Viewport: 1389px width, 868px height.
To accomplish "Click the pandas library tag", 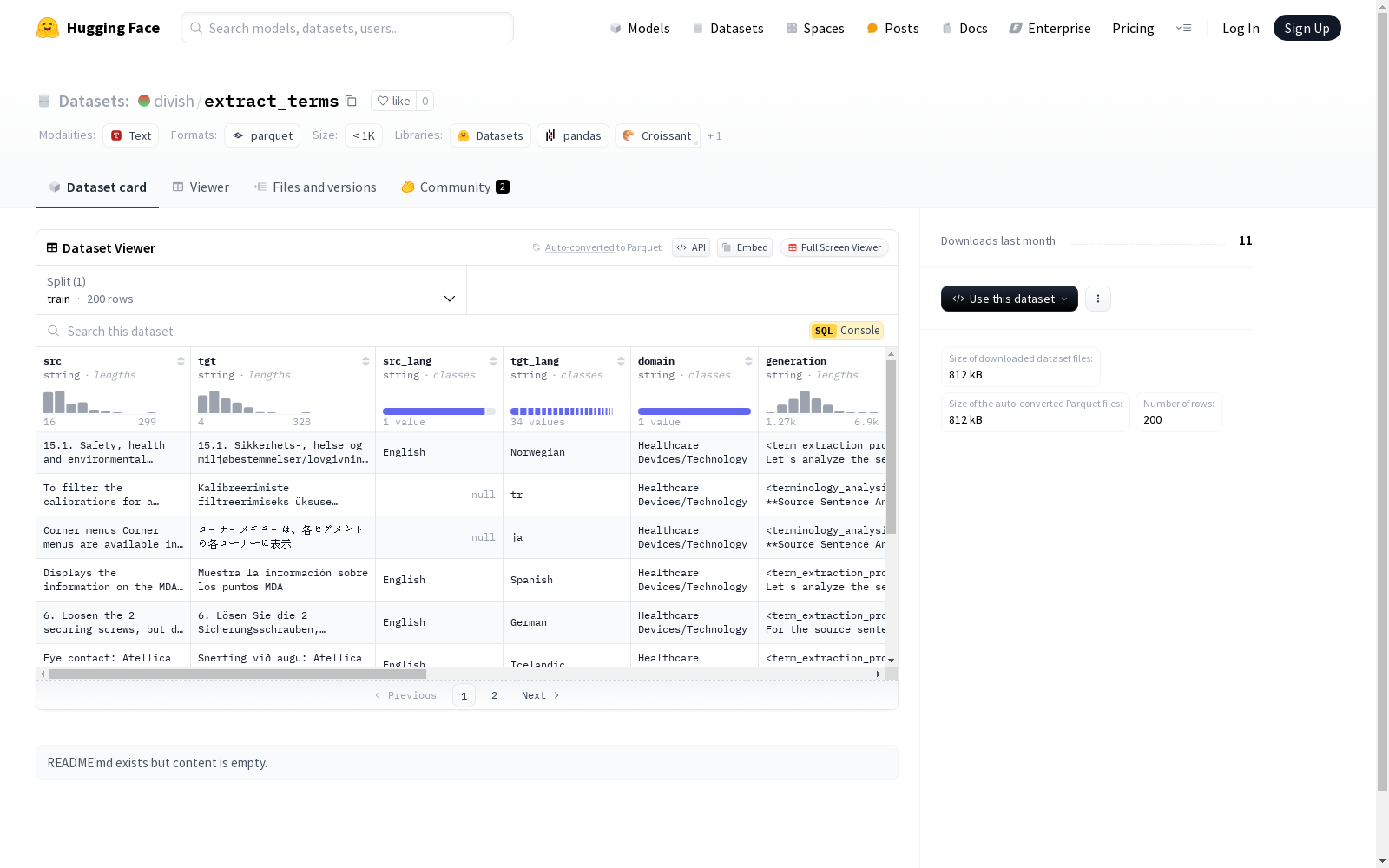I will (573, 135).
